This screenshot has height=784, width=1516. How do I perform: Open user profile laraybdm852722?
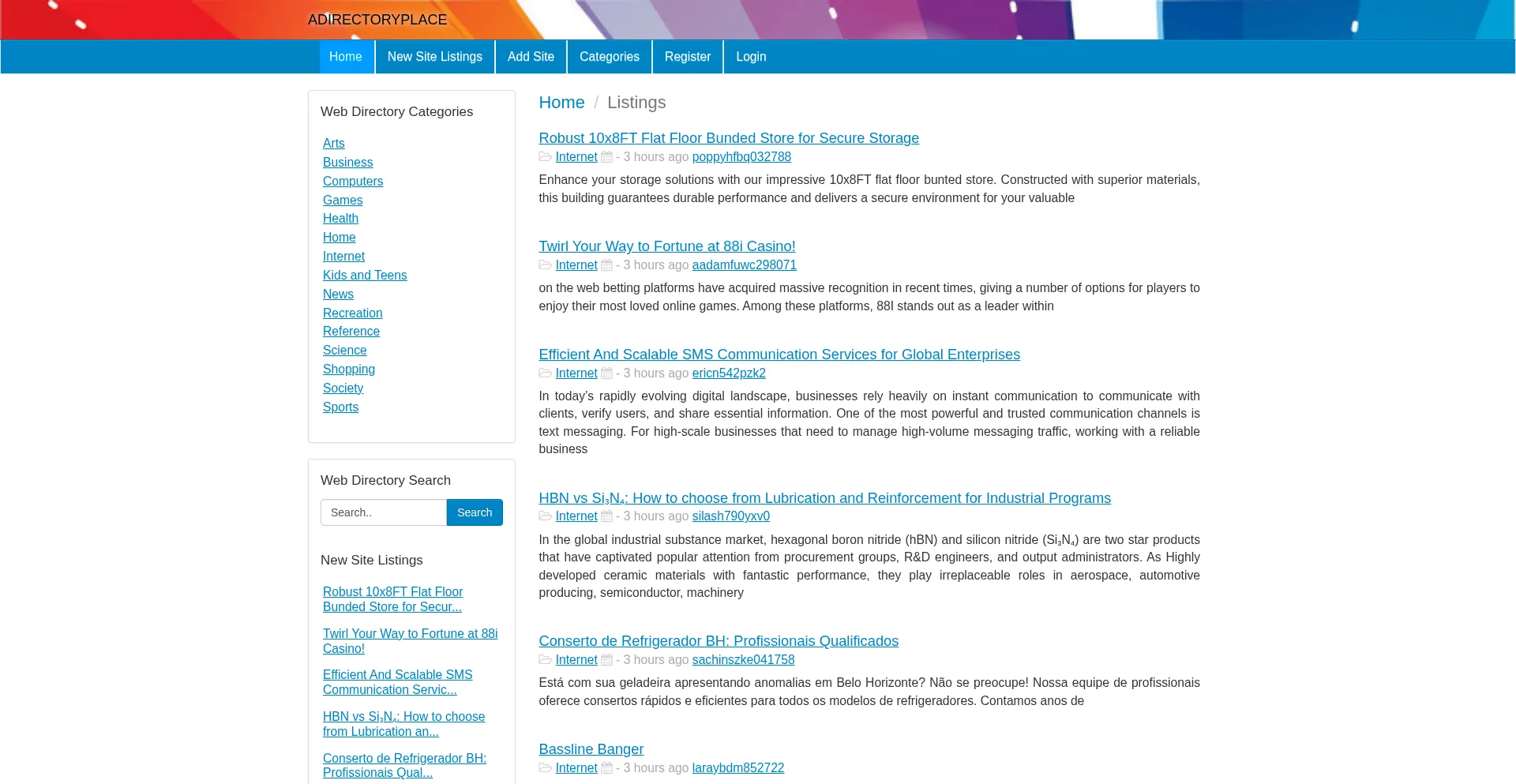(x=738, y=768)
